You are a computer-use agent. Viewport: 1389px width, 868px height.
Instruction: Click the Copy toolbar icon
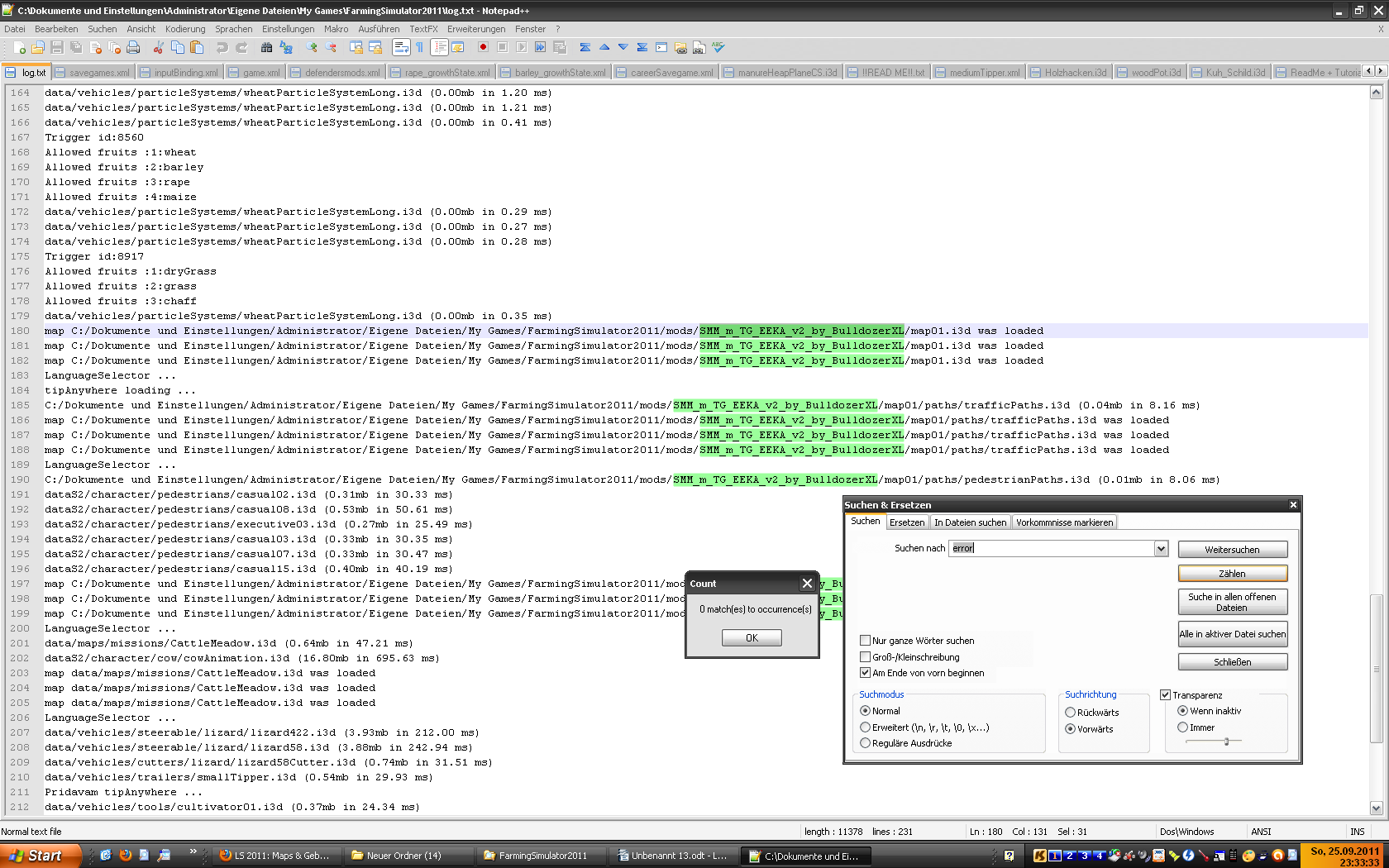click(x=178, y=48)
